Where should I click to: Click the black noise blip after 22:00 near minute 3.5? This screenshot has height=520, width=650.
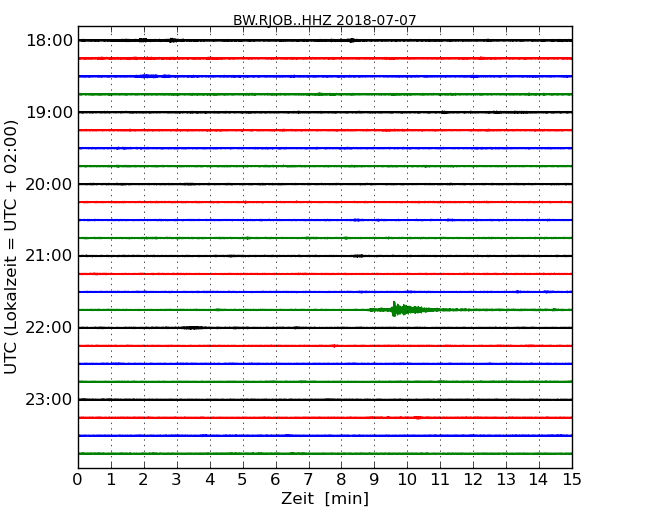192,328
